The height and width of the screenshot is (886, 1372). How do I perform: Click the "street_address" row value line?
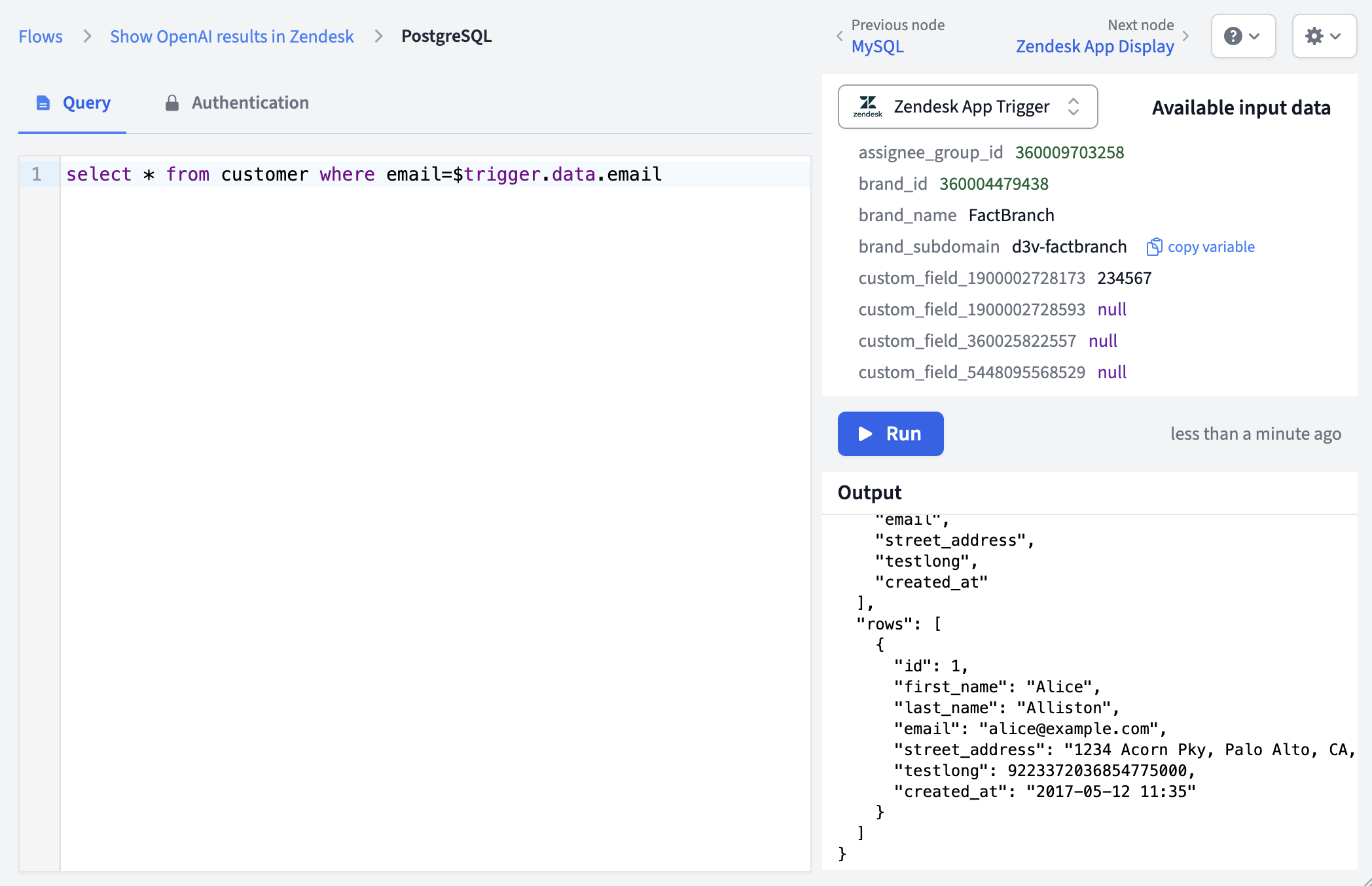pyautogui.click(x=1125, y=750)
